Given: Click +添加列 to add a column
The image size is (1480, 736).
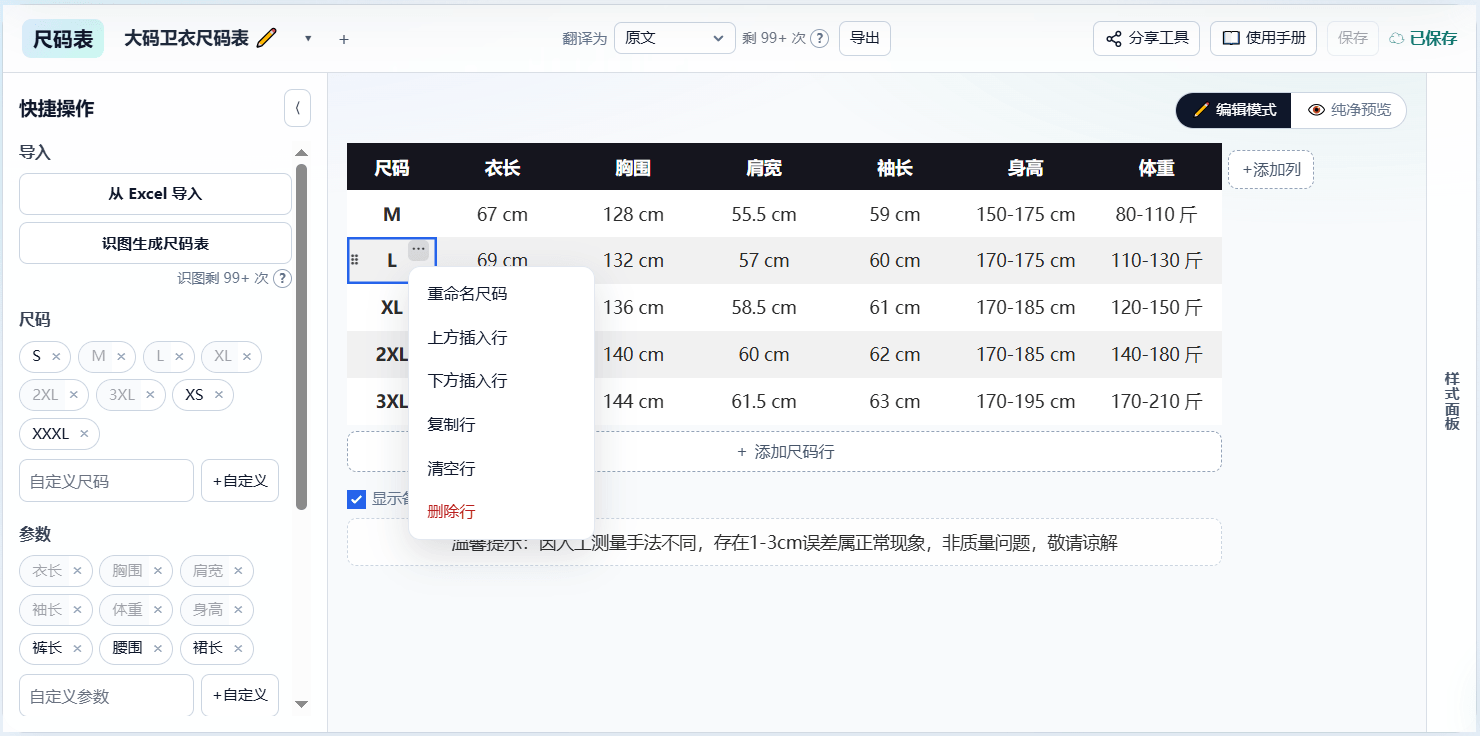Looking at the screenshot, I should [x=1271, y=169].
